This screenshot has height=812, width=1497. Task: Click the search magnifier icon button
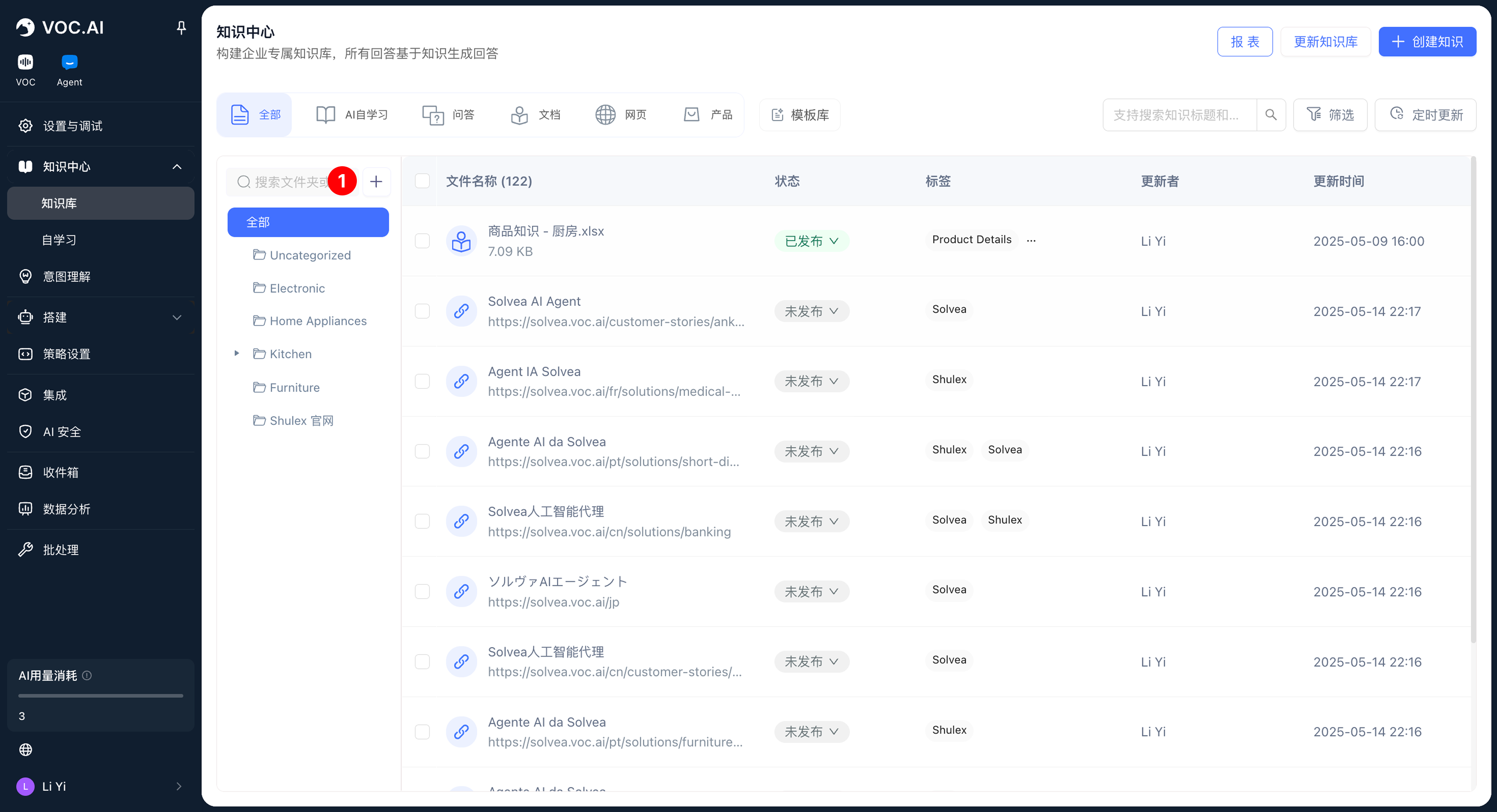point(1271,115)
